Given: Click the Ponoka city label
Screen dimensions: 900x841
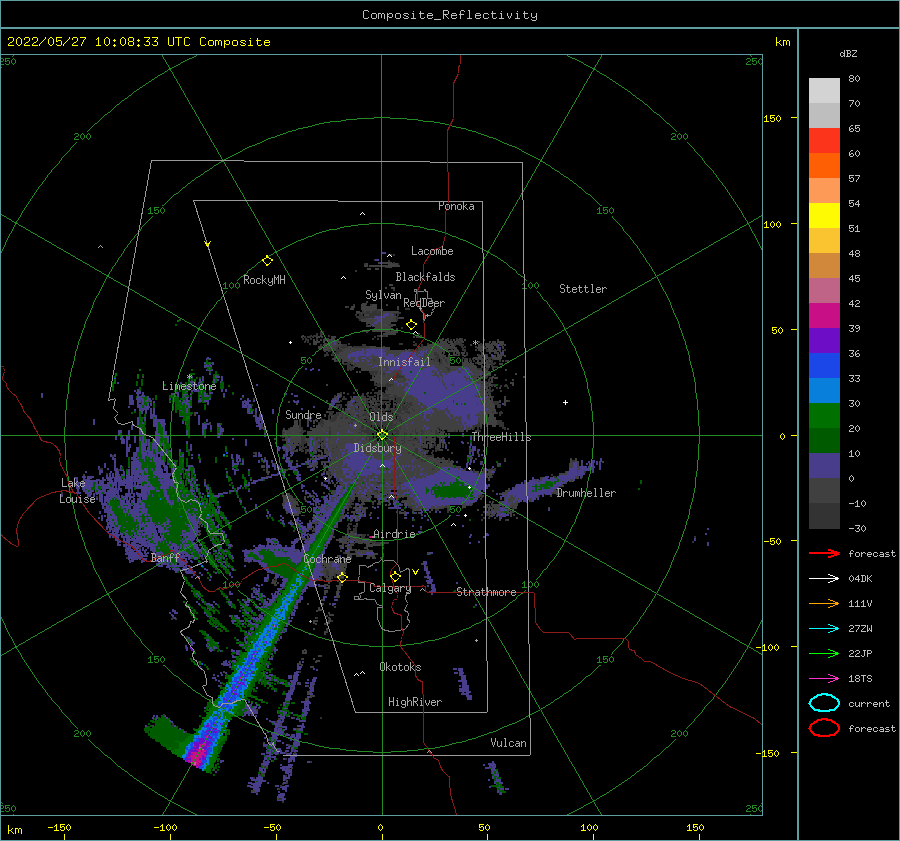Looking at the screenshot, I should point(456,206).
